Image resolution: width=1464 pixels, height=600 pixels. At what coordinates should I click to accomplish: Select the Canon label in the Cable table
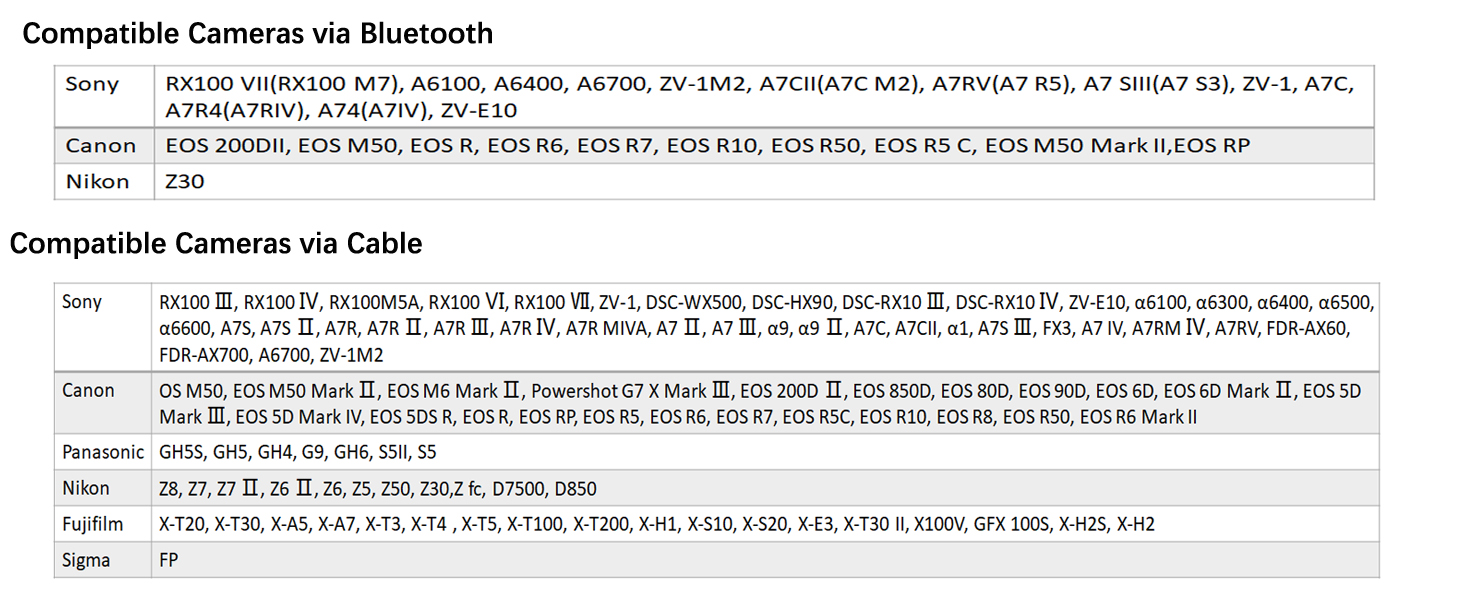pos(88,391)
